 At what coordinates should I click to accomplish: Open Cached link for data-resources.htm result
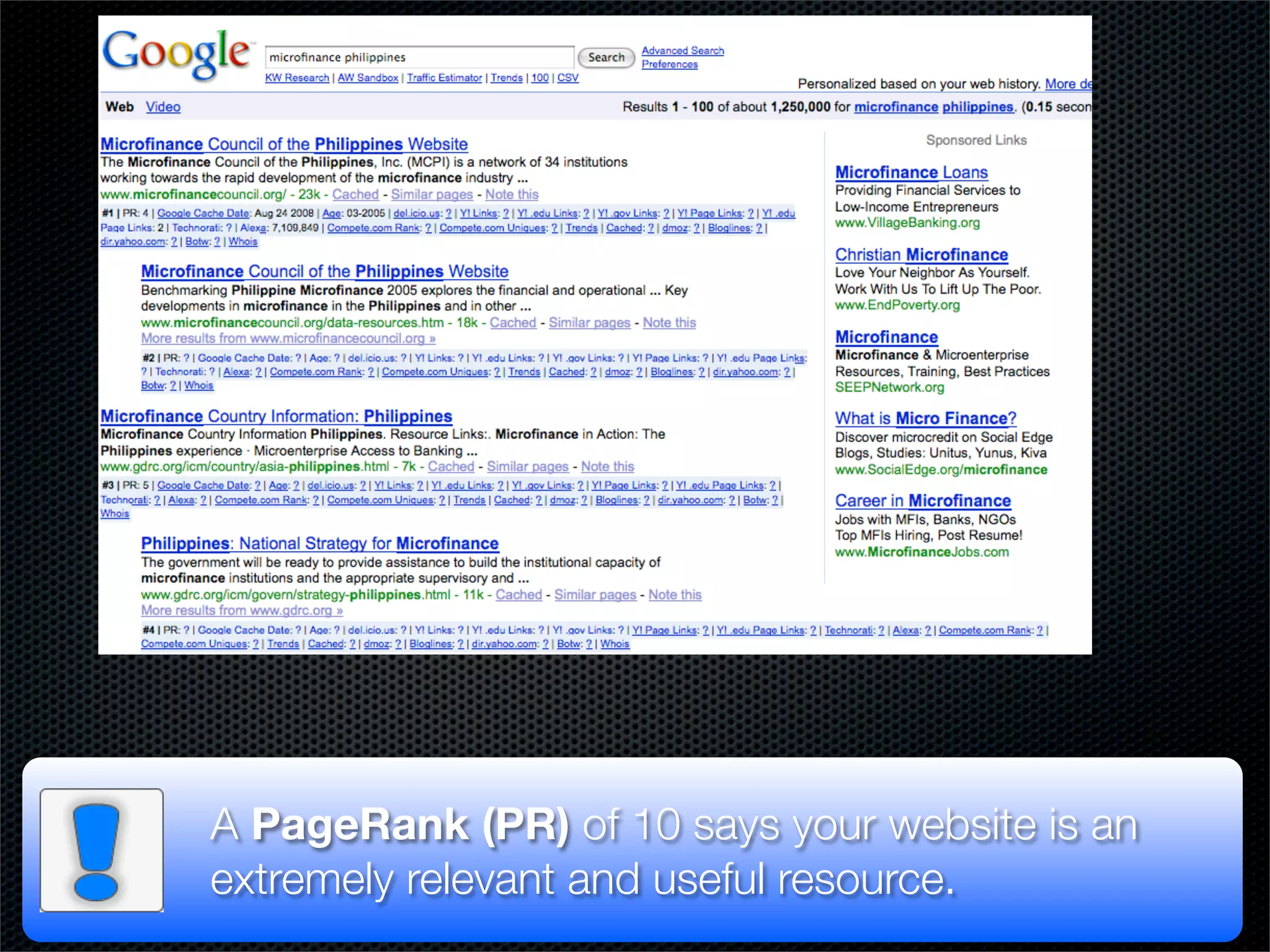[513, 323]
